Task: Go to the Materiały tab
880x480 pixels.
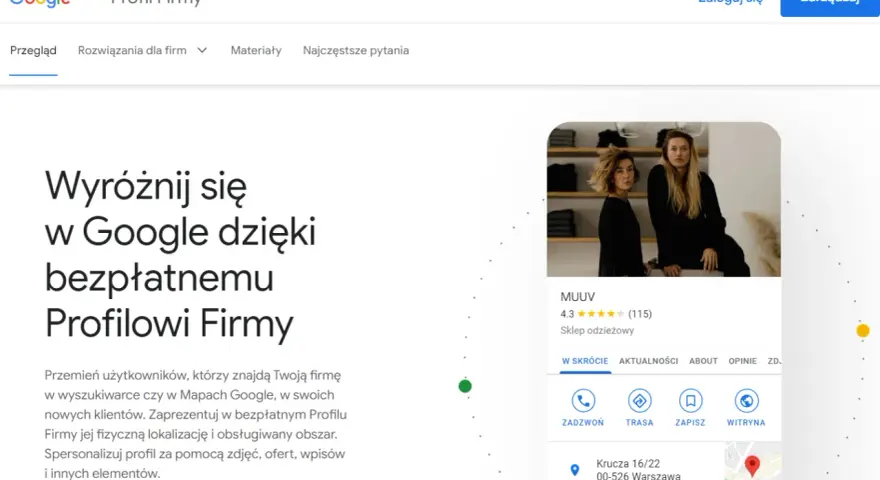Action: pos(256,51)
